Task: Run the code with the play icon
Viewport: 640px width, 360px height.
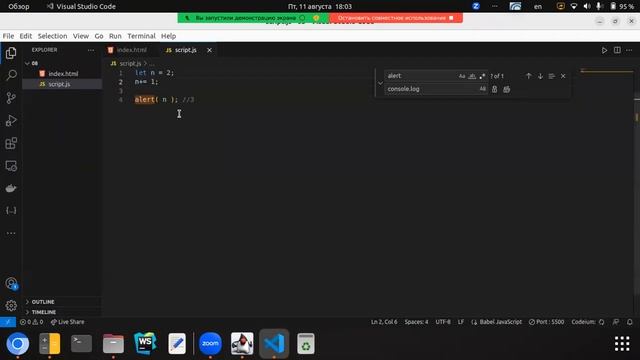Action: tap(604, 50)
